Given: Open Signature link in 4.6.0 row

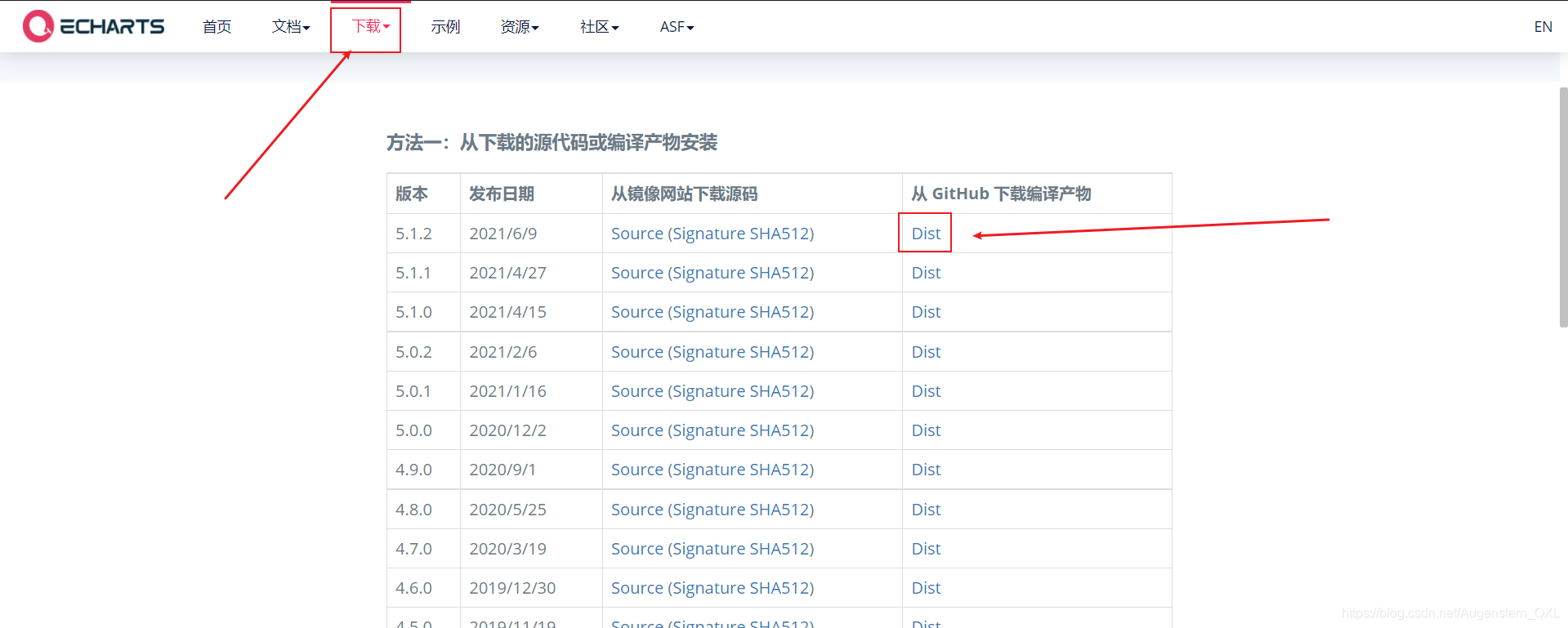Looking at the screenshot, I should tap(709, 588).
